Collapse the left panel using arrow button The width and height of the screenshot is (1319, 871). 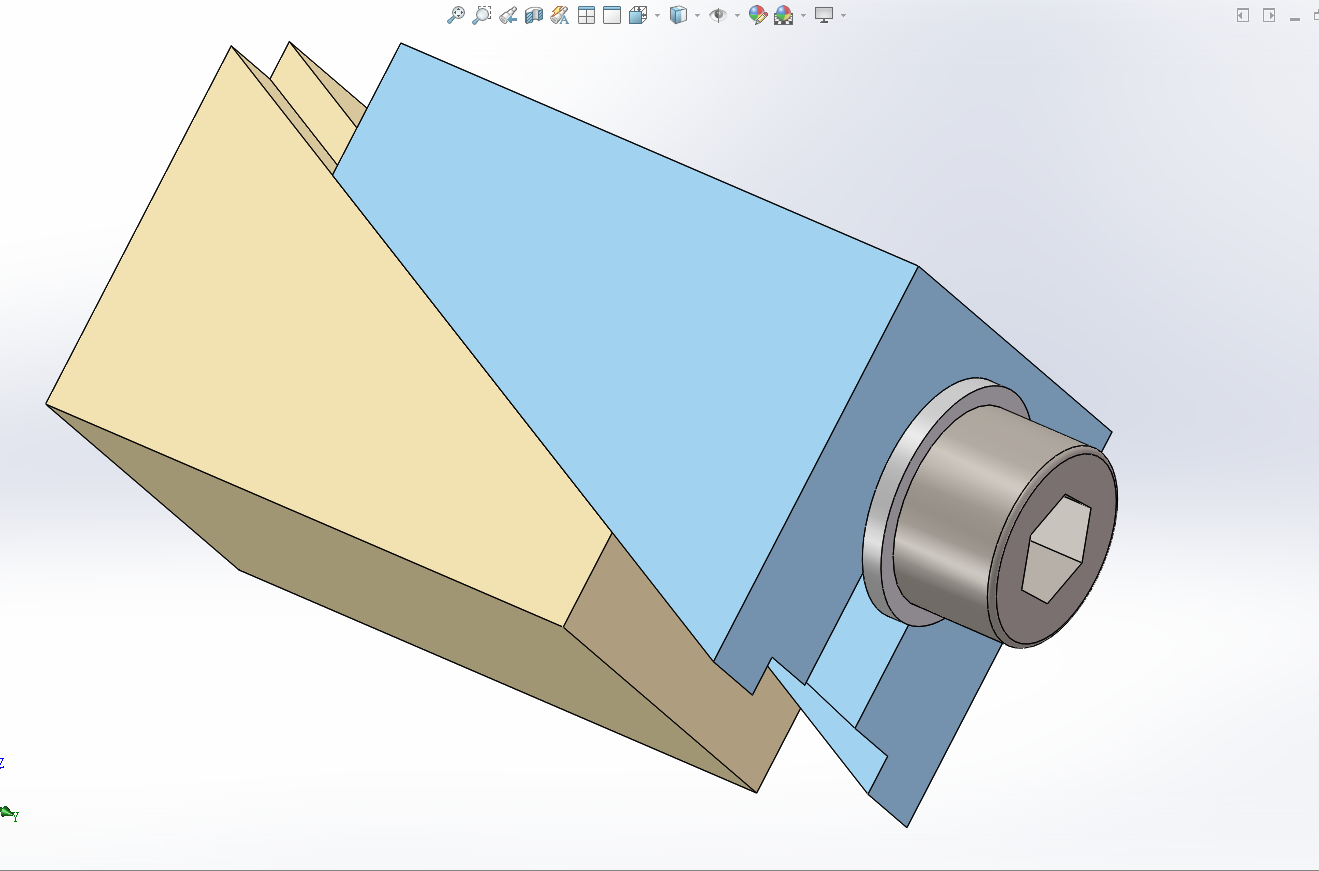click(x=1243, y=15)
